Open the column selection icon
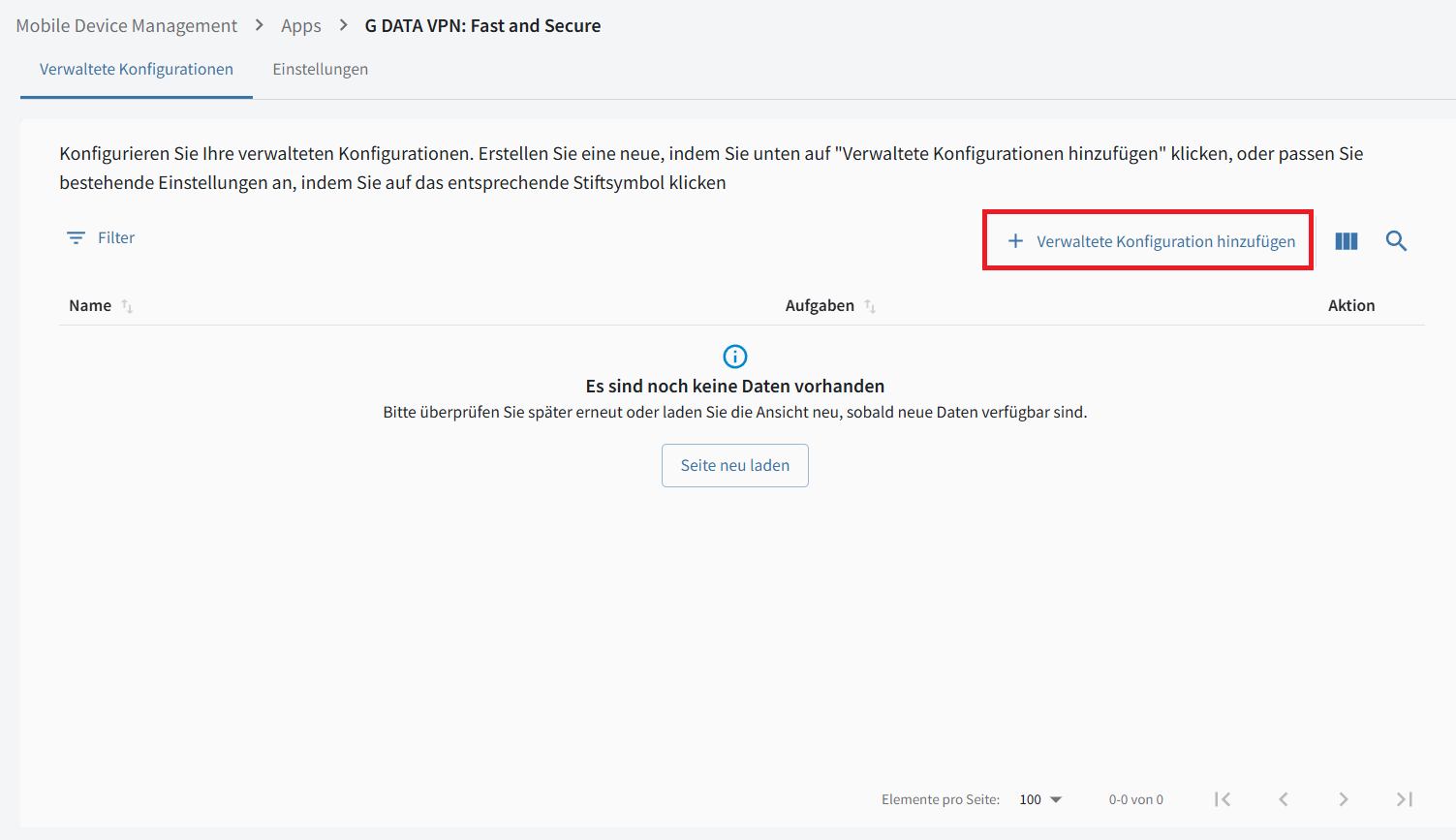Viewport: 1456px width, 840px height. click(x=1347, y=241)
